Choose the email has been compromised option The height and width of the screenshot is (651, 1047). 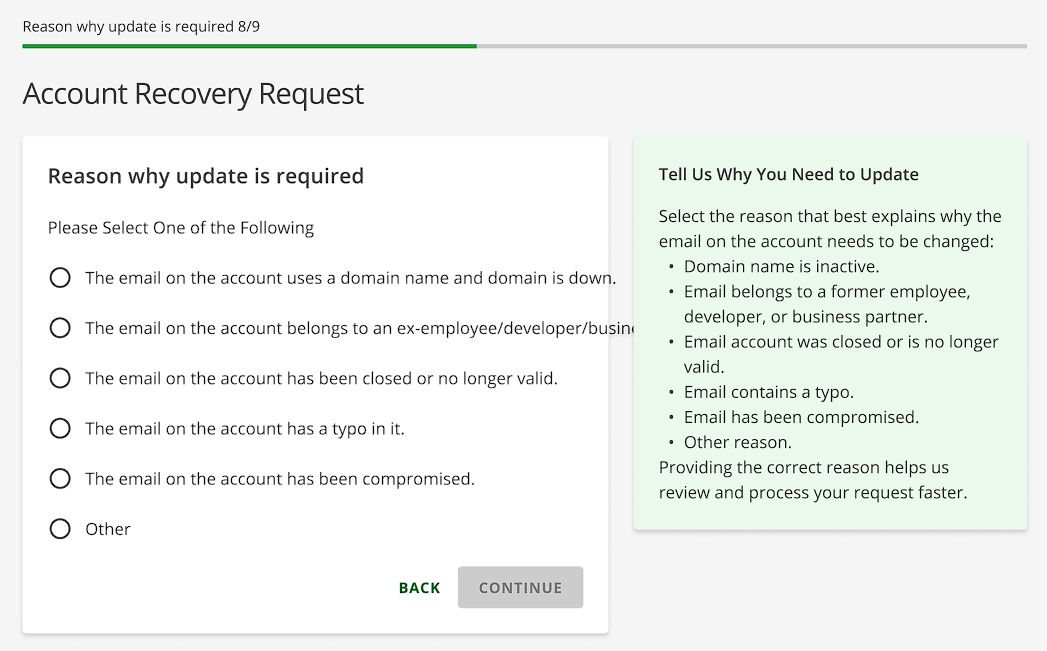coord(60,478)
